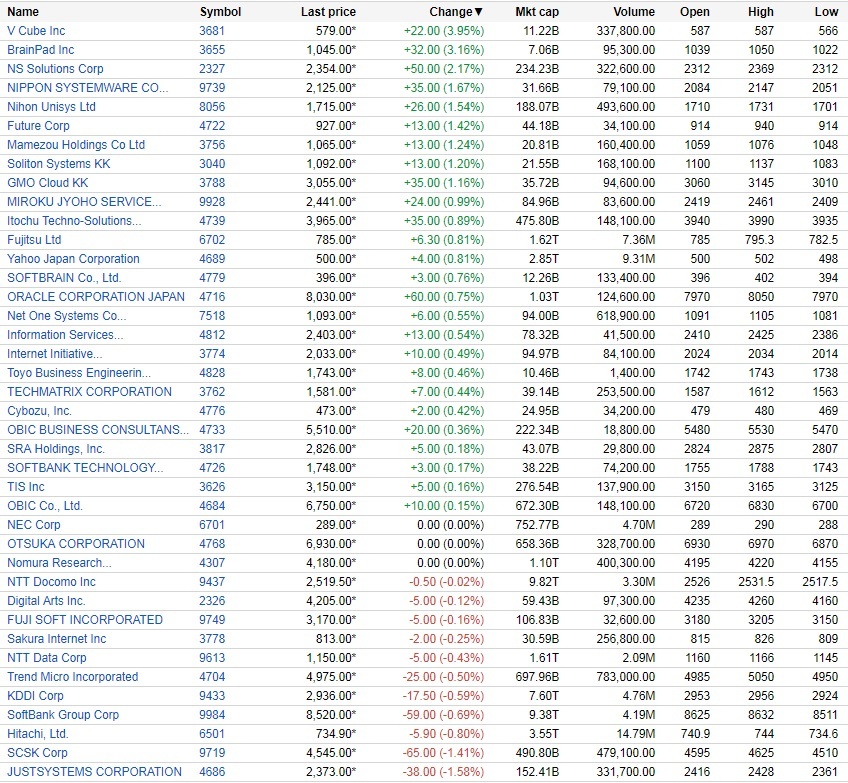This screenshot has height=783, width=848.
Task: Open TECHMATRIX CORPORATION link
Action: click(89, 392)
